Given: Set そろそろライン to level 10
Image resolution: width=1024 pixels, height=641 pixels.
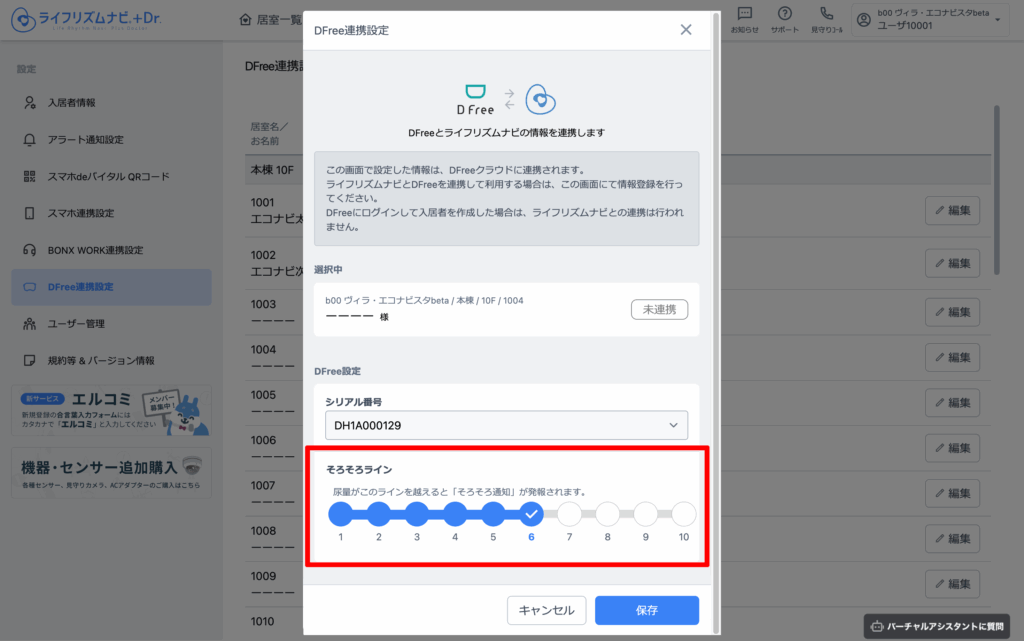Looking at the screenshot, I should [x=684, y=514].
